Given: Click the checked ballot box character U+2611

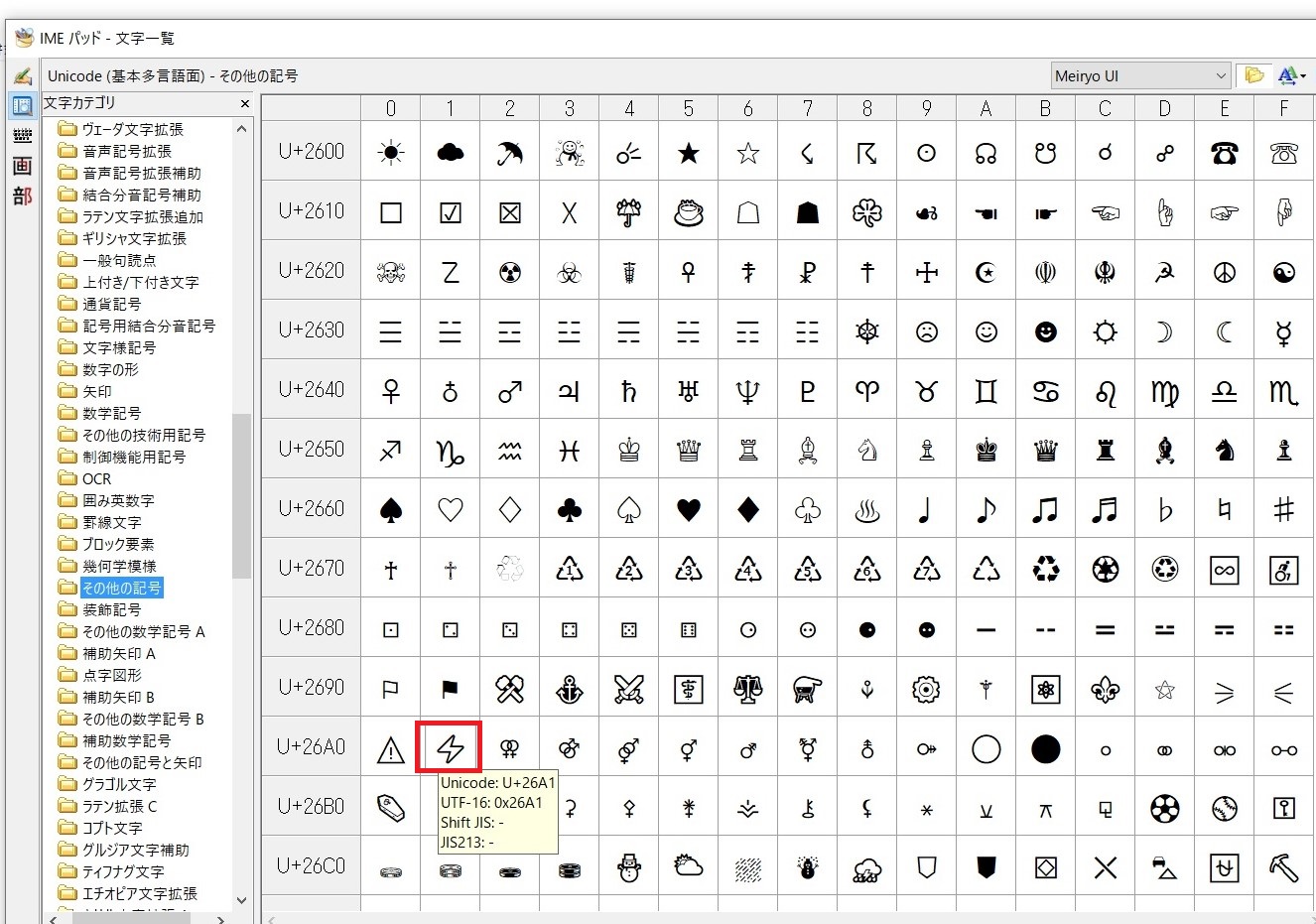Looking at the screenshot, I should click(x=450, y=212).
